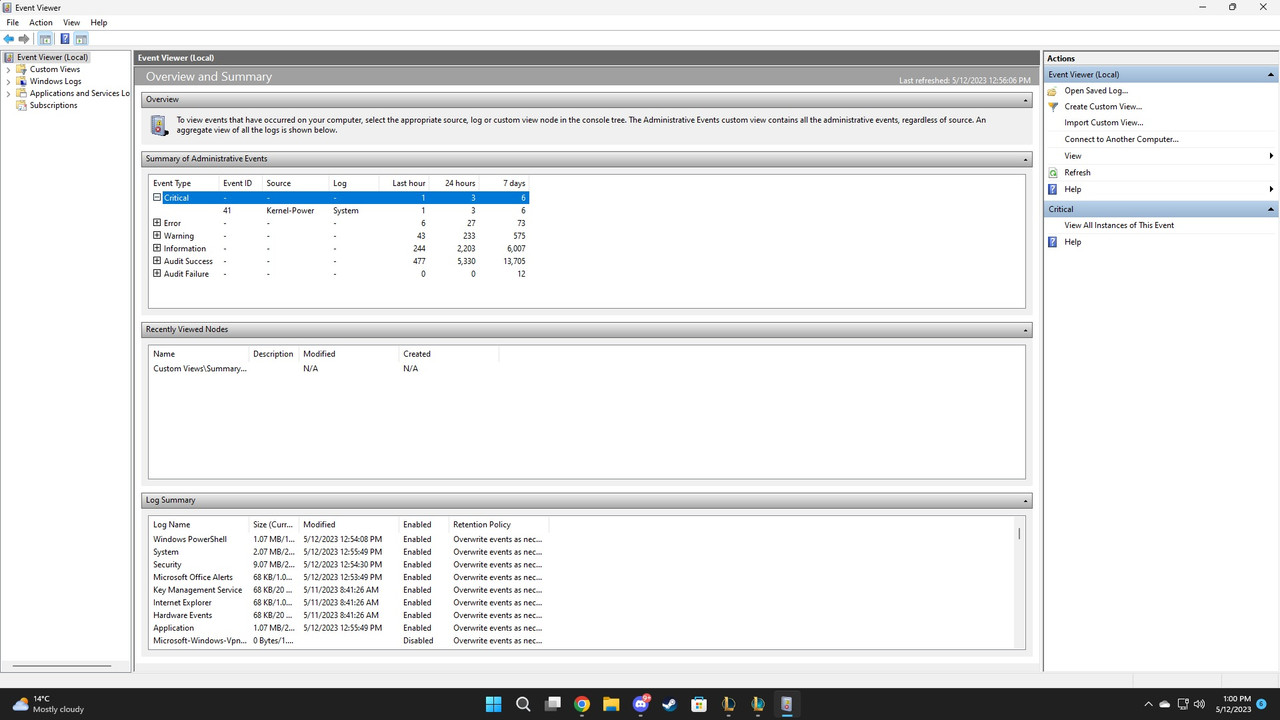
Task: Open the Help menu in menu bar
Action: point(99,22)
